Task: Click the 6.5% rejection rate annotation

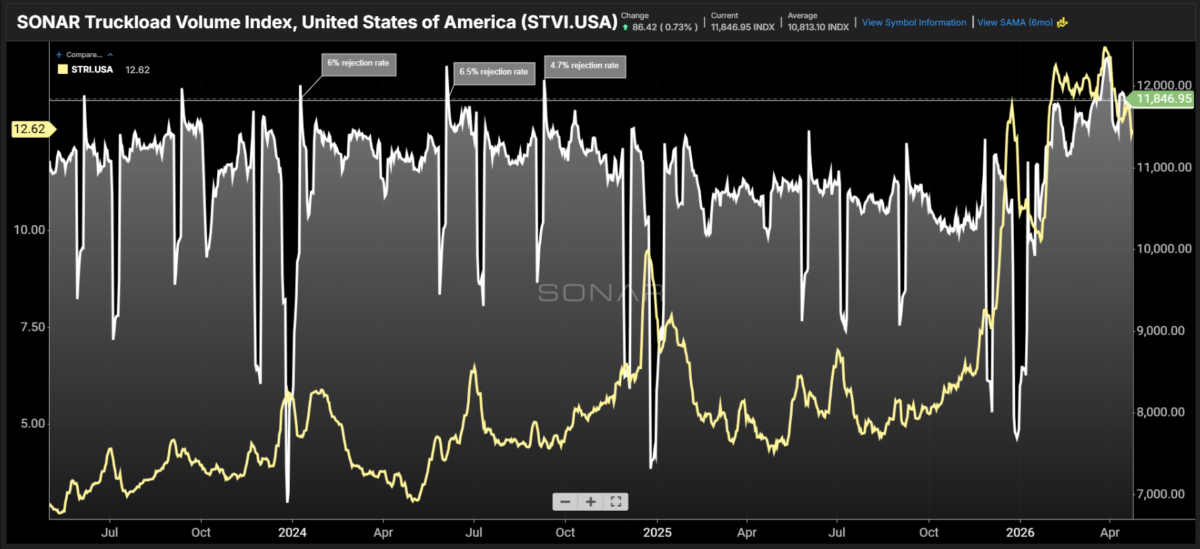Action: point(493,72)
